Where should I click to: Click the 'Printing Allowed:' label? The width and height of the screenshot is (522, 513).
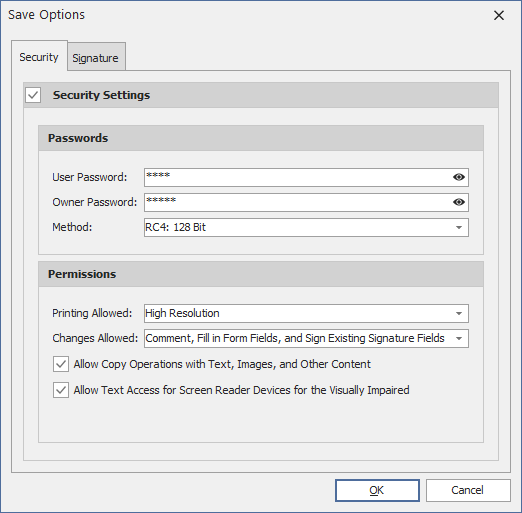coord(92,313)
